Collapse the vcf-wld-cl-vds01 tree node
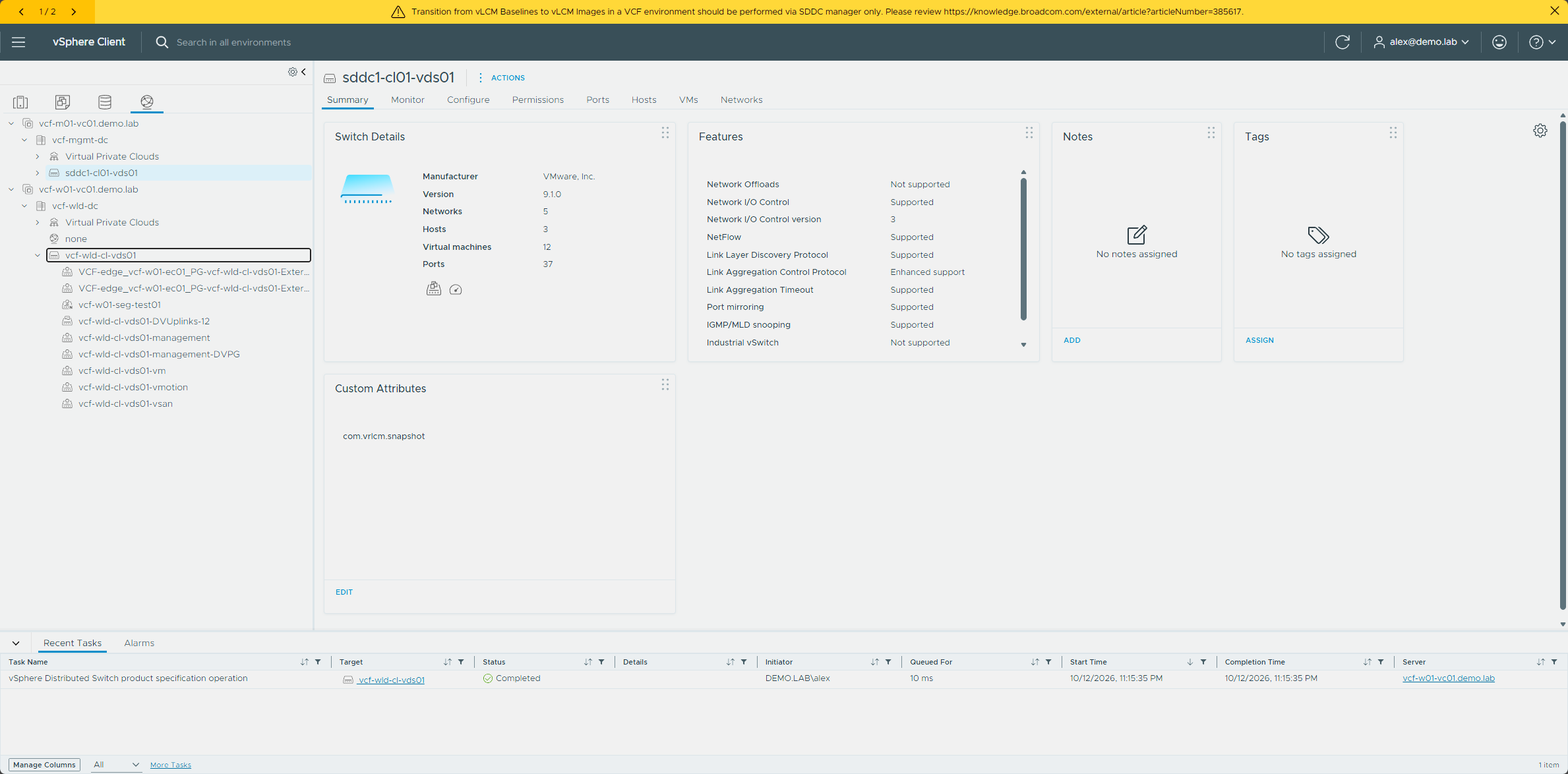Image resolution: width=1568 pixels, height=774 pixels. tap(38, 255)
